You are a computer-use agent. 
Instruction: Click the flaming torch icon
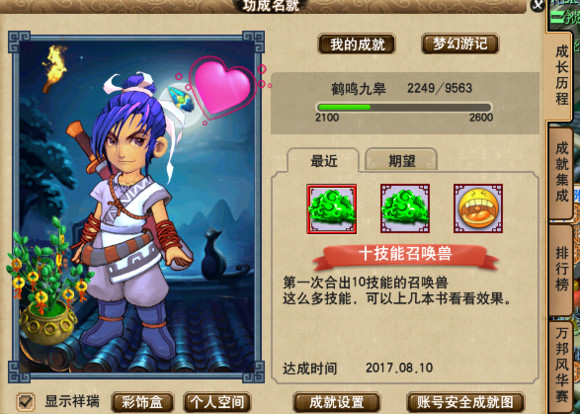(54, 68)
